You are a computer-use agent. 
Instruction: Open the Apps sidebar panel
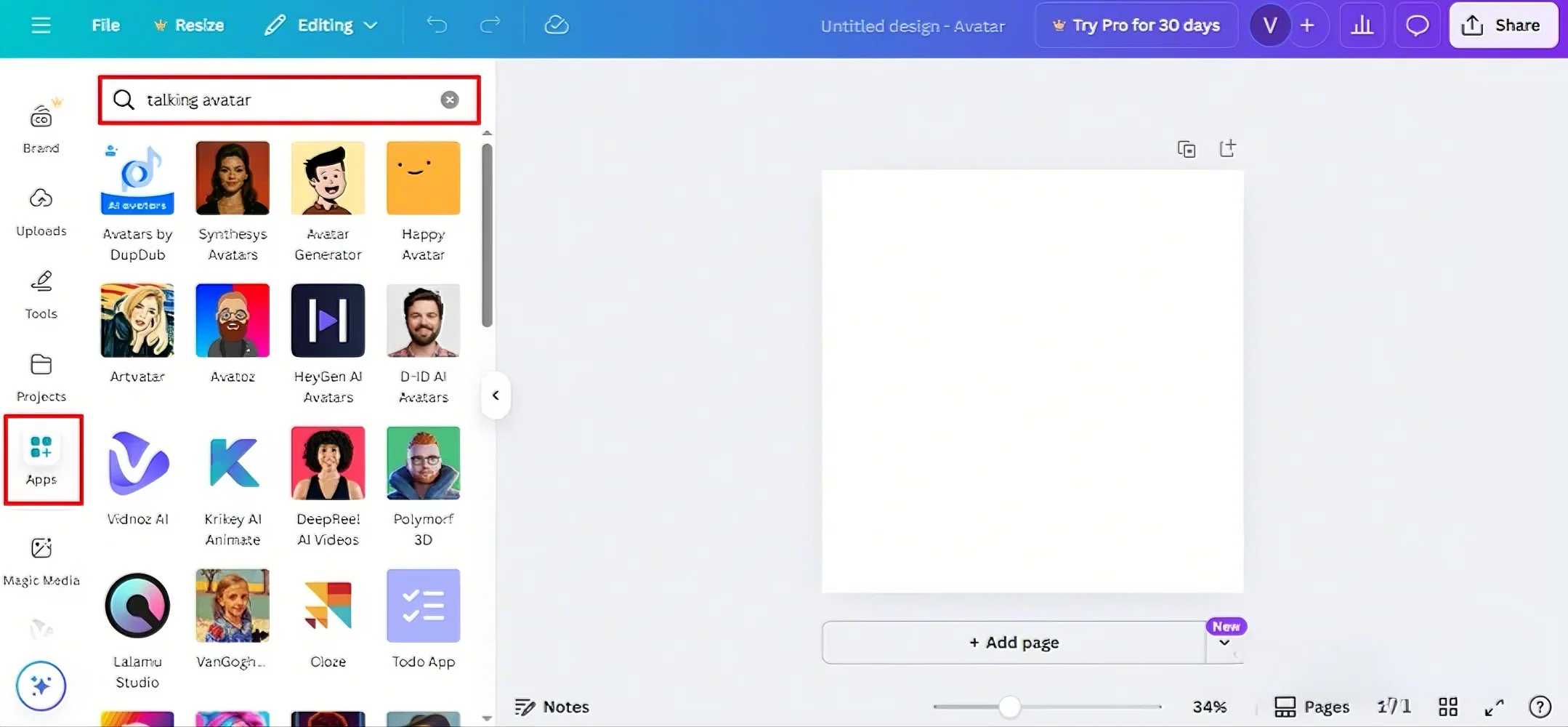(42, 459)
